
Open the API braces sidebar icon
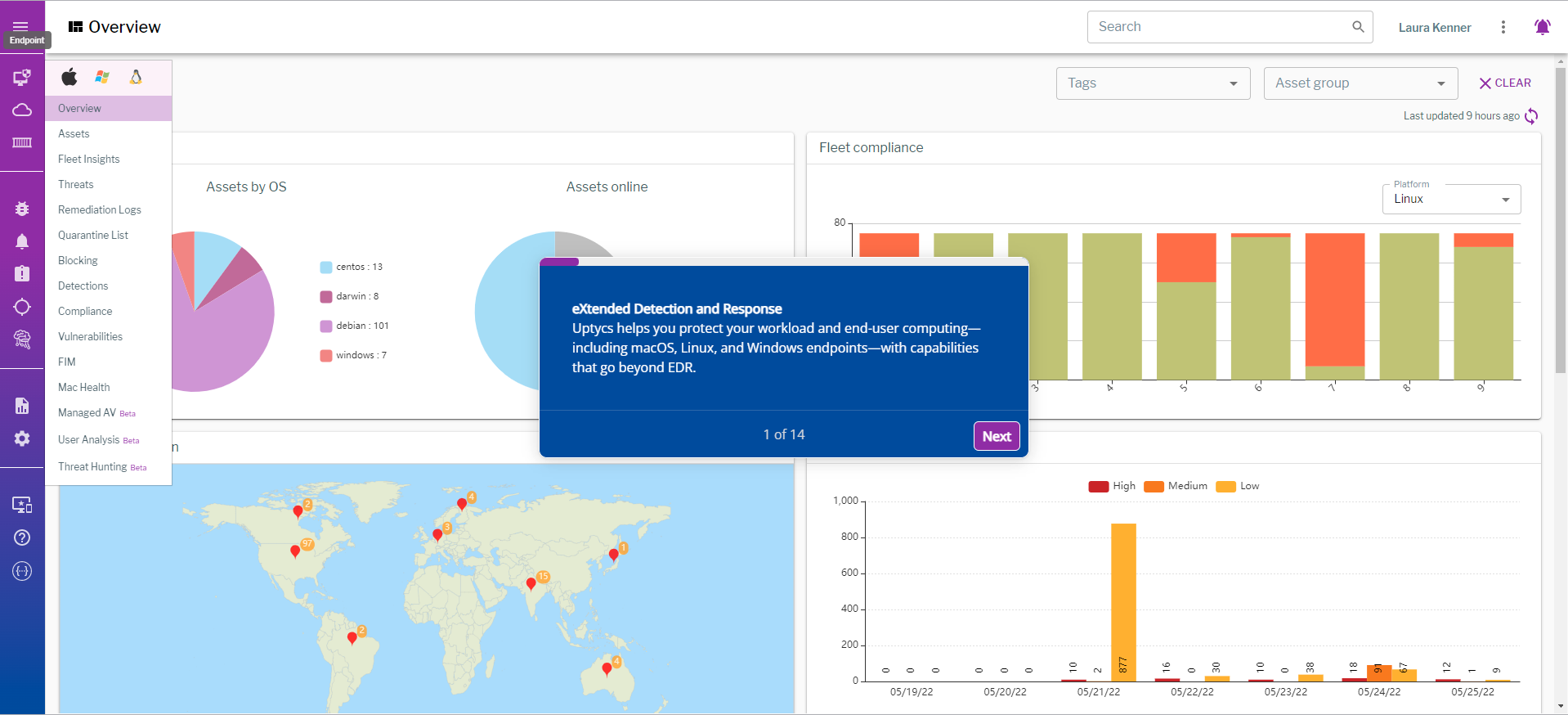pyautogui.click(x=22, y=571)
